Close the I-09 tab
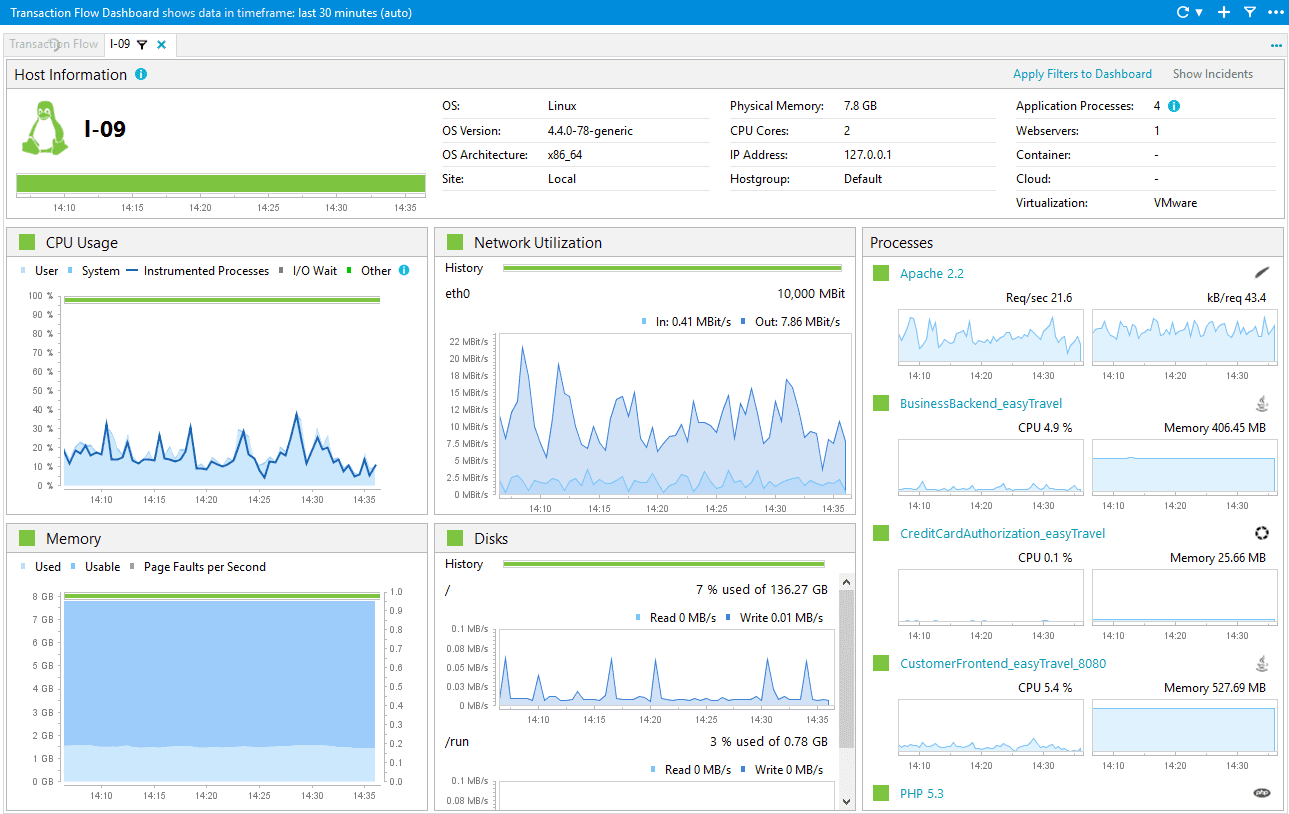1289x814 pixels. click(x=161, y=44)
